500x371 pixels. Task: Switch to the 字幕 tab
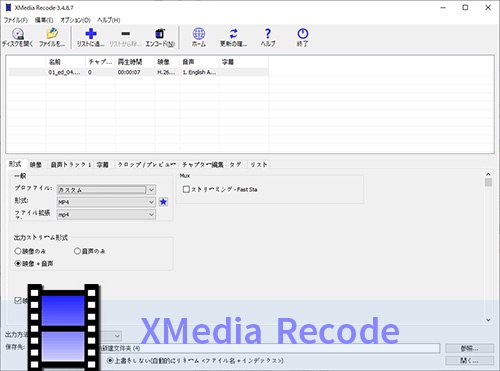point(103,164)
